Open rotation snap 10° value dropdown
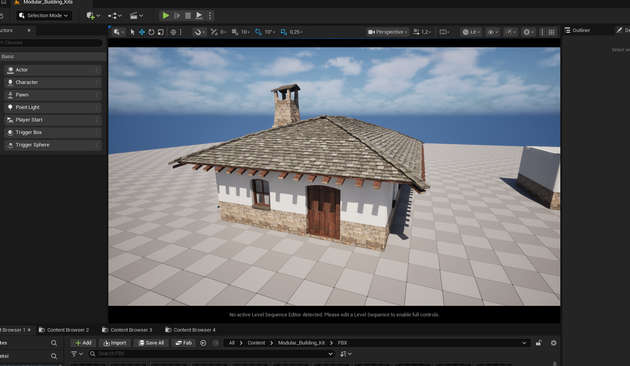 (x=269, y=32)
